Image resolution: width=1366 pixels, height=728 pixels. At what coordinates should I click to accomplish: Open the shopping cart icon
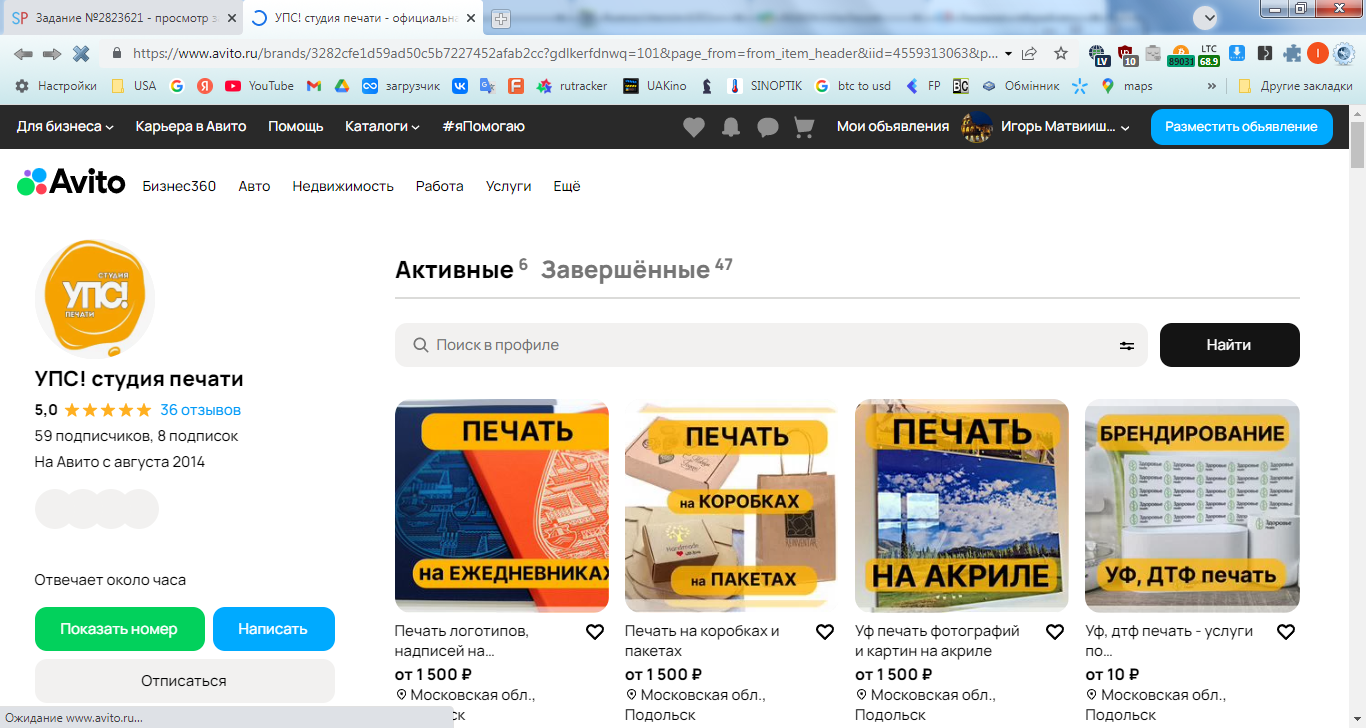tap(804, 127)
